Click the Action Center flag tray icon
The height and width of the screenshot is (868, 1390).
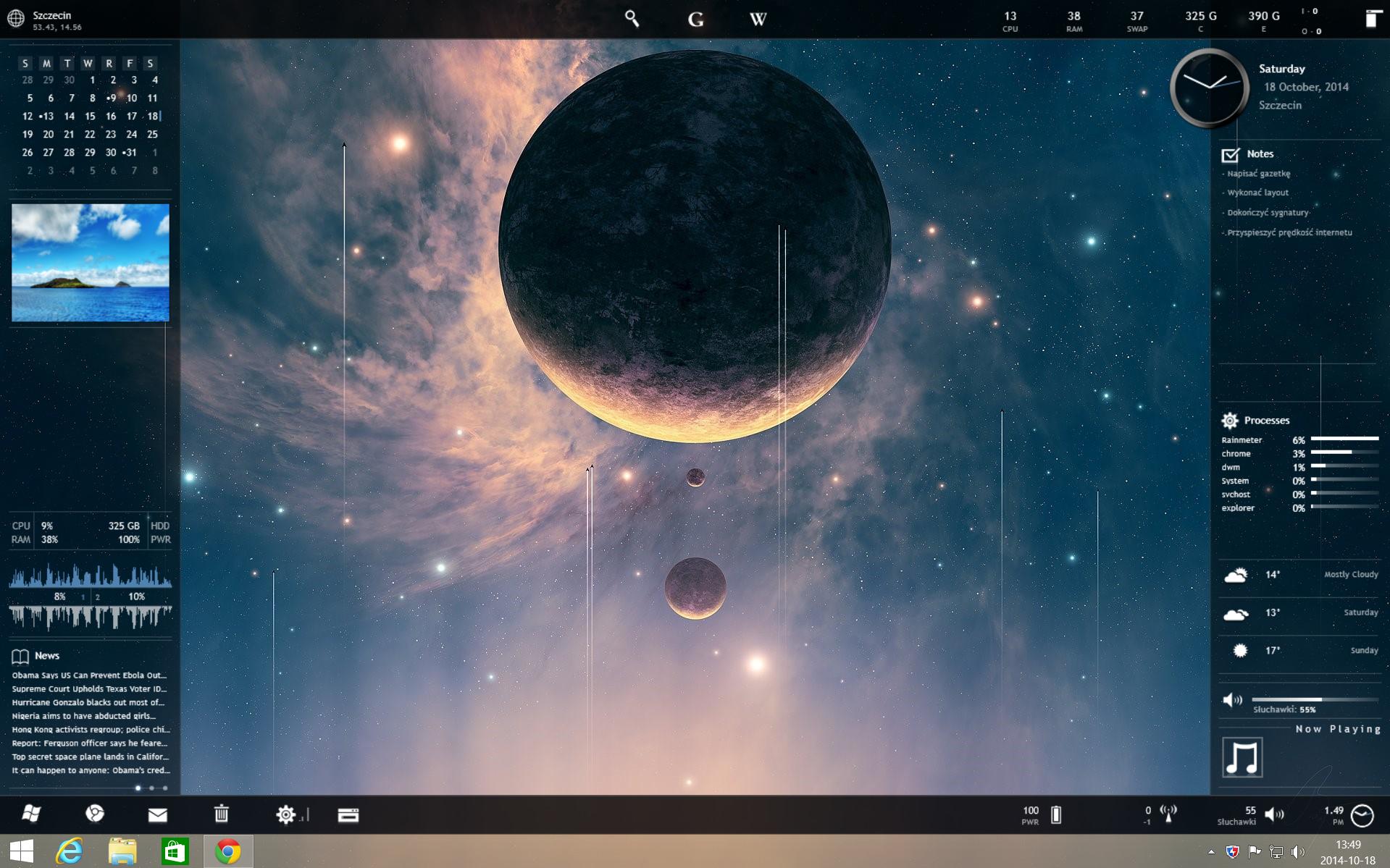pyautogui.click(x=1254, y=852)
